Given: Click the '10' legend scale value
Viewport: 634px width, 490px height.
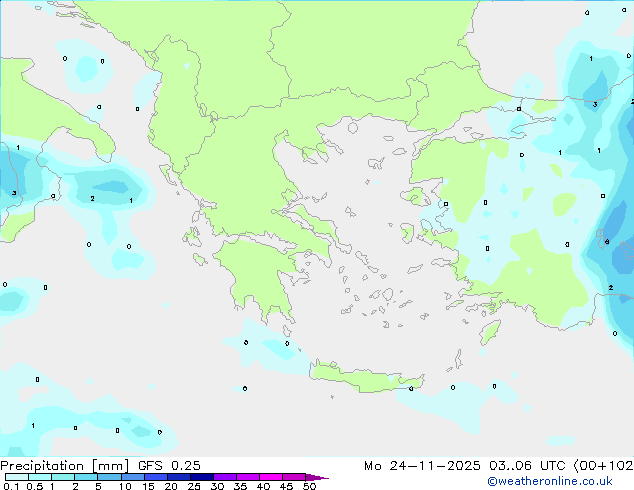Looking at the screenshot, I should pyautogui.click(x=125, y=486).
